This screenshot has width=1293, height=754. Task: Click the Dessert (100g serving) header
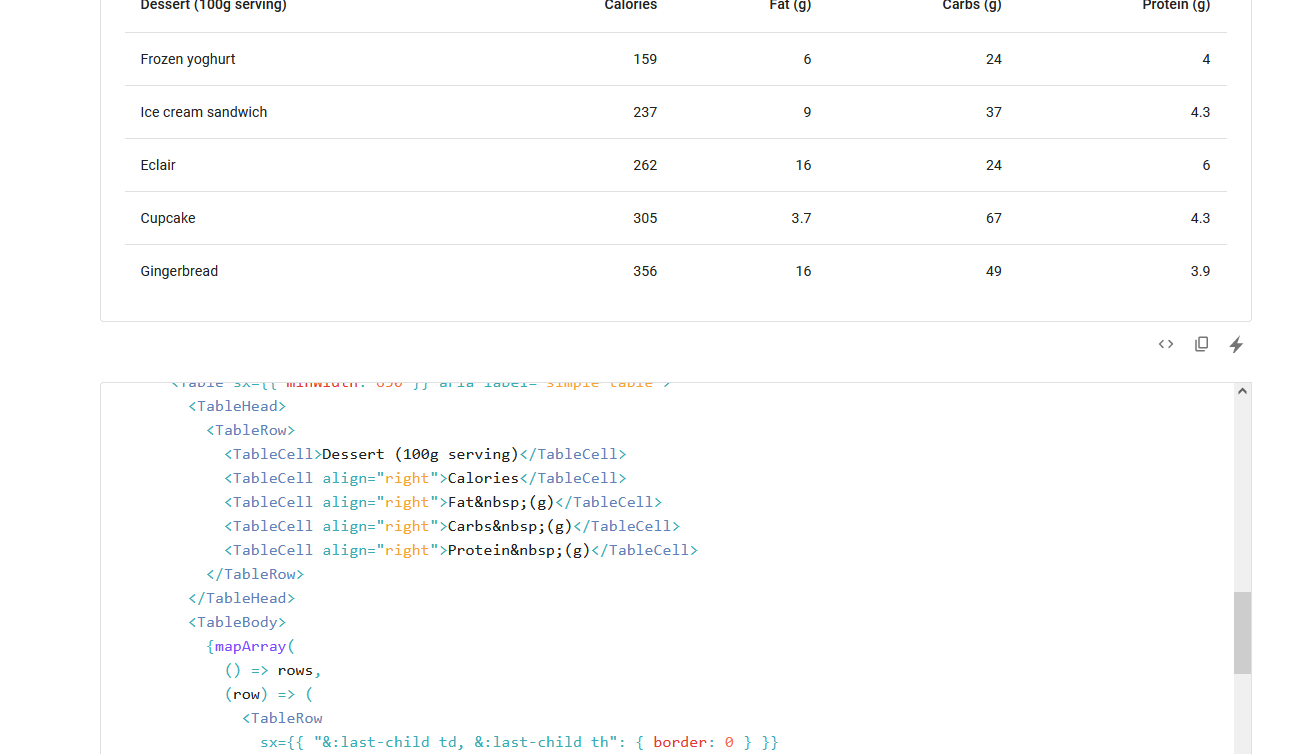tap(213, 5)
